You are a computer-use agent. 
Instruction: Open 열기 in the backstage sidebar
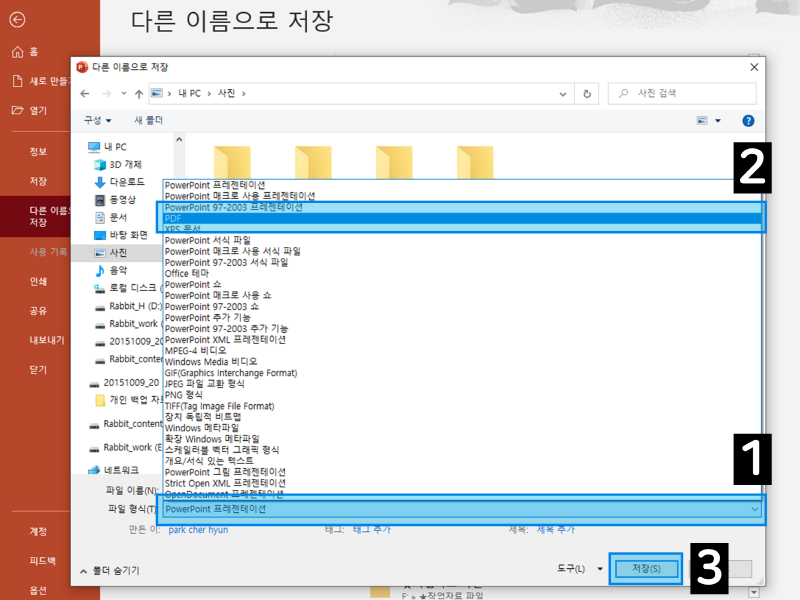click(30, 110)
